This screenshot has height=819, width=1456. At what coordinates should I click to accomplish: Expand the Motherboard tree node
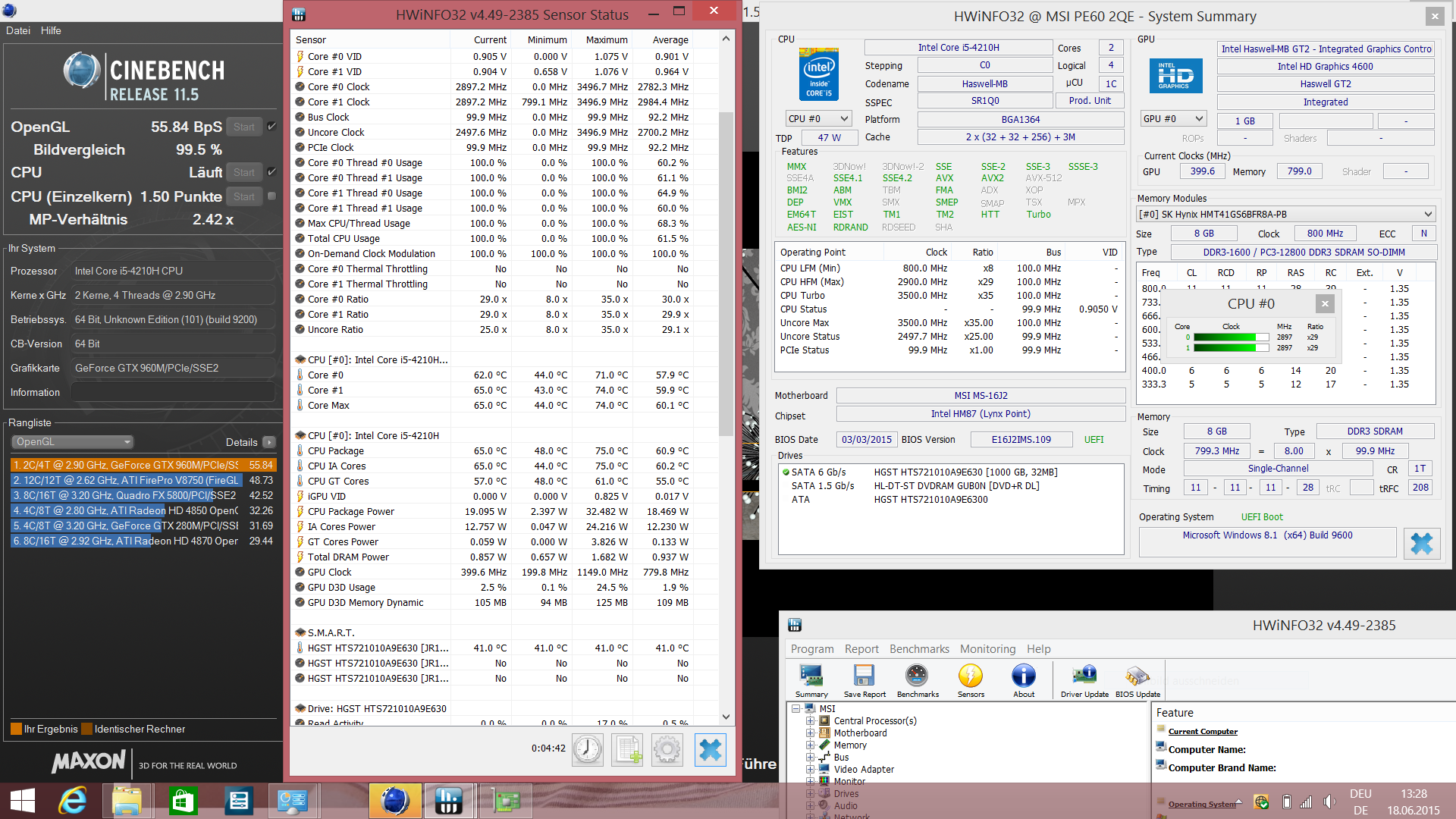point(810,733)
